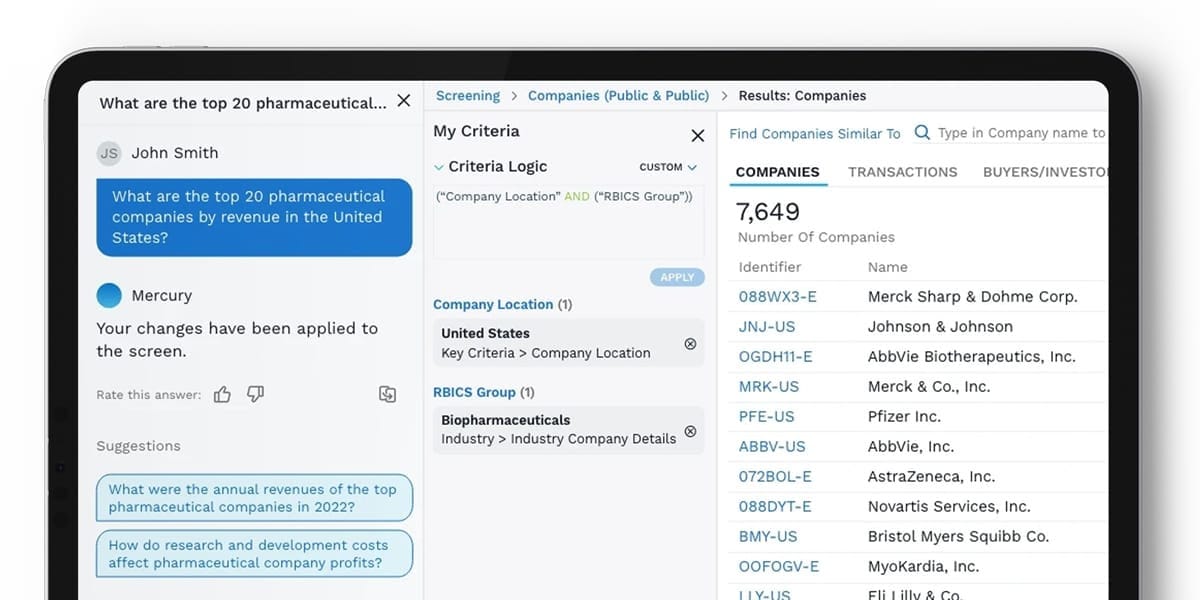Open identifier ABBV-US
Image resolution: width=1200 pixels, height=600 pixels.
pyautogui.click(x=772, y=447)
